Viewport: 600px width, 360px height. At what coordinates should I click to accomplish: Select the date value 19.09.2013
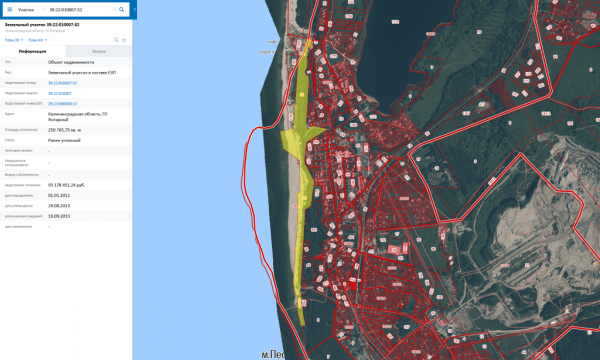59,216
